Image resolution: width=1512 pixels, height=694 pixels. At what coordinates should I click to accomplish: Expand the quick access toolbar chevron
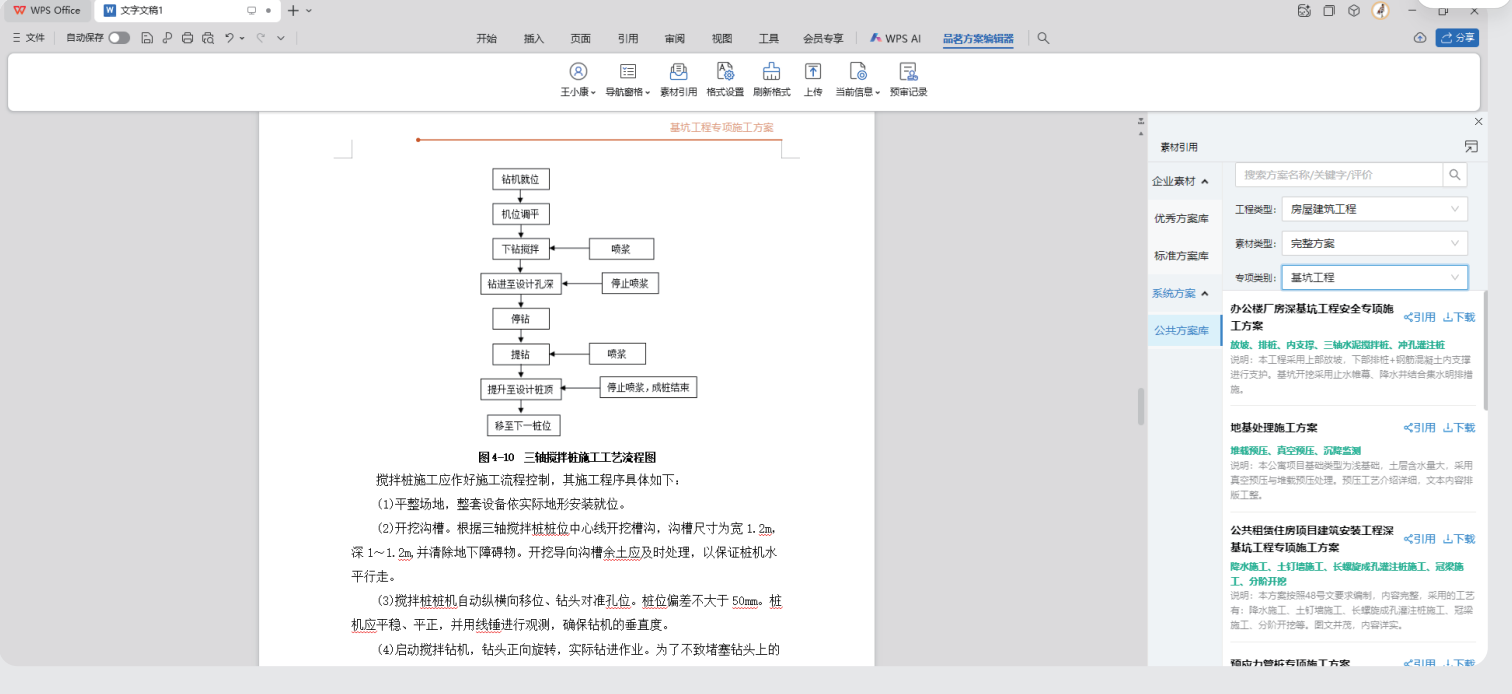(281, 38)
